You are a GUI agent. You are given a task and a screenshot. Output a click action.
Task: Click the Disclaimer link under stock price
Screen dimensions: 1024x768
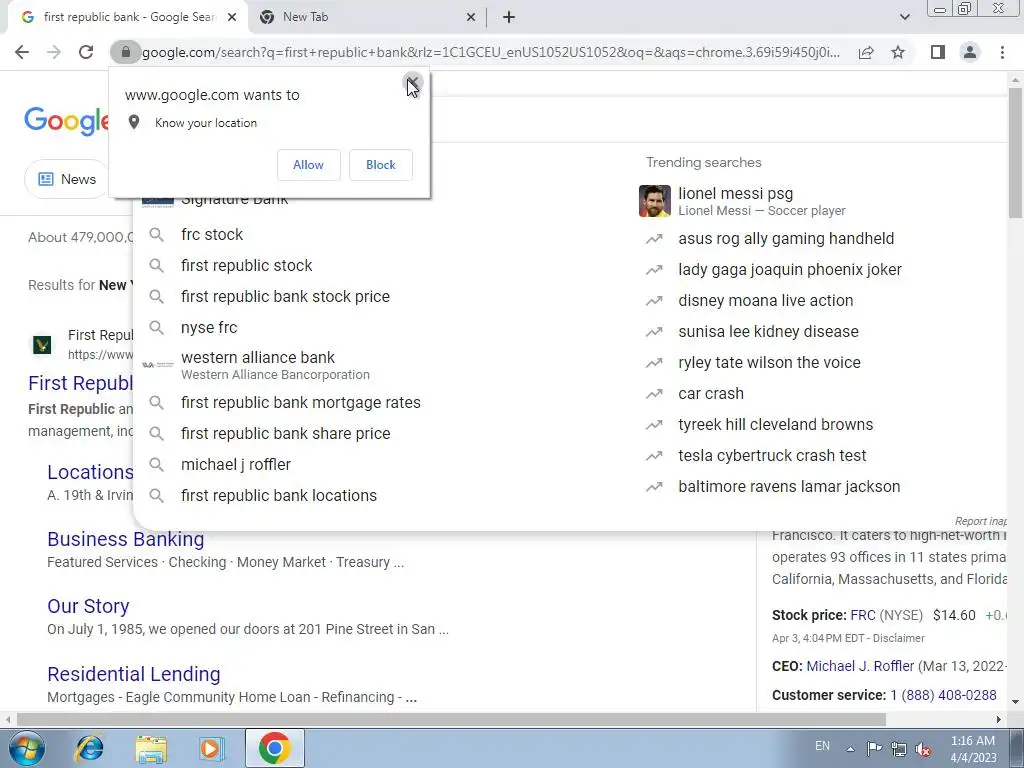click(x=899, y=638)
